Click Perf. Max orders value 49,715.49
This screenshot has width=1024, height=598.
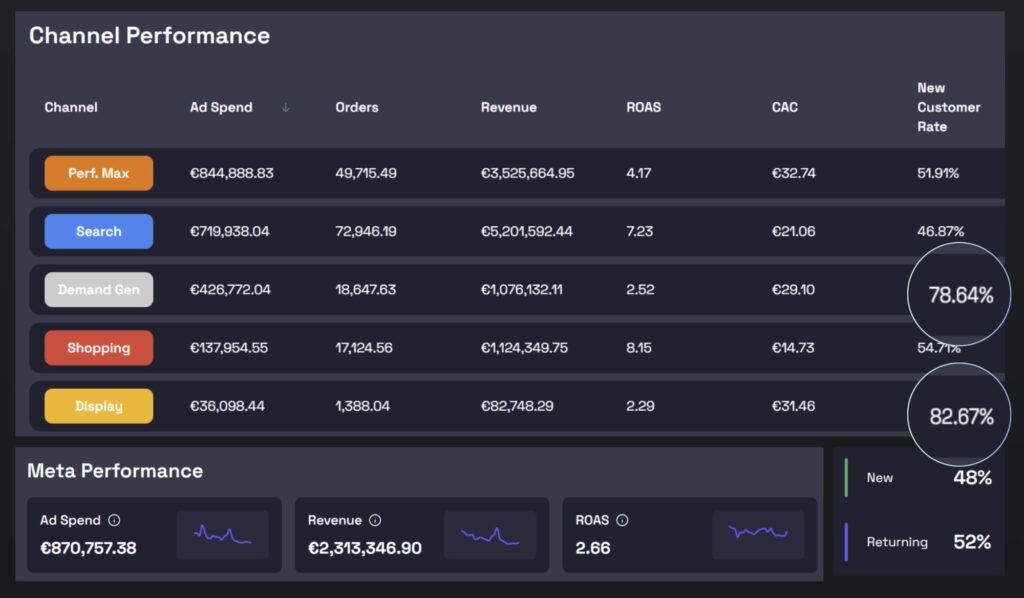click(x=366, y=173)
